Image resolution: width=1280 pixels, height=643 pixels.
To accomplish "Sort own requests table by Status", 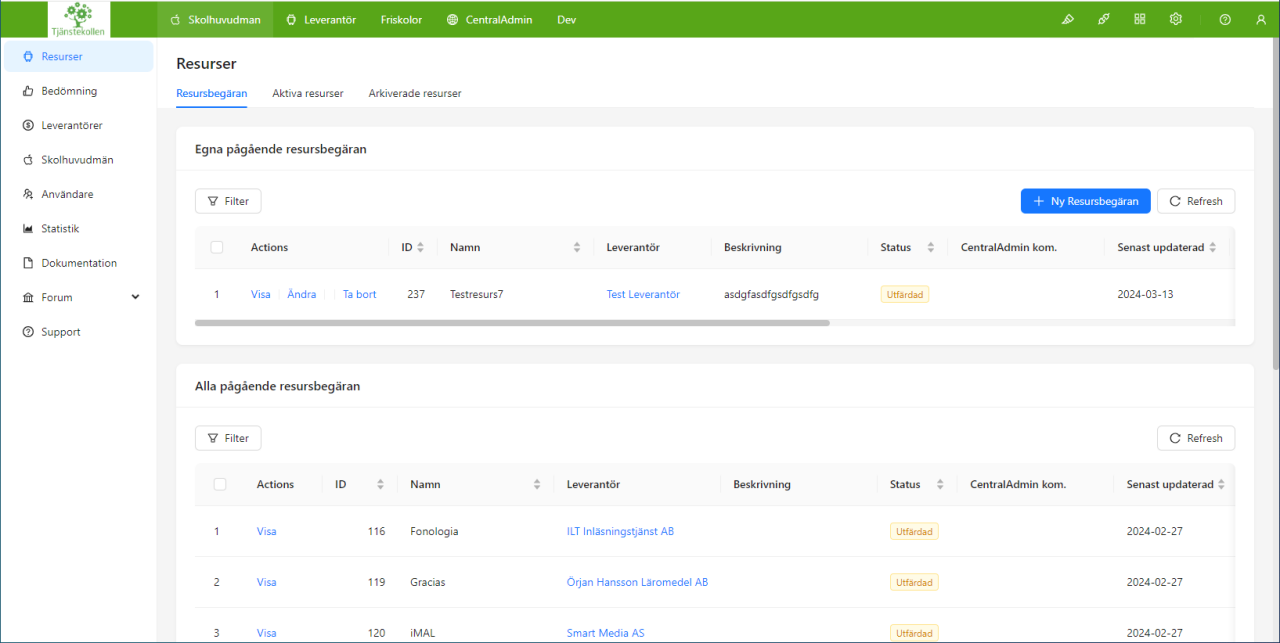I will (x=930, y=247).
